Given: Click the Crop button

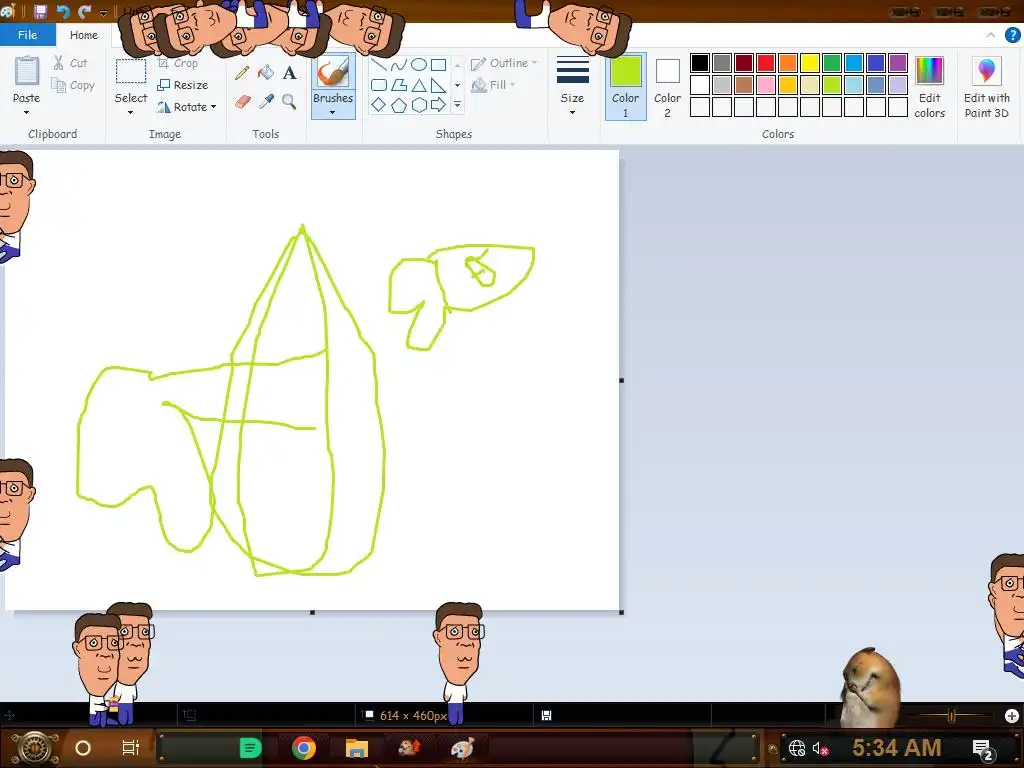Looking at the screenshot, I should [x=178, y=63].
